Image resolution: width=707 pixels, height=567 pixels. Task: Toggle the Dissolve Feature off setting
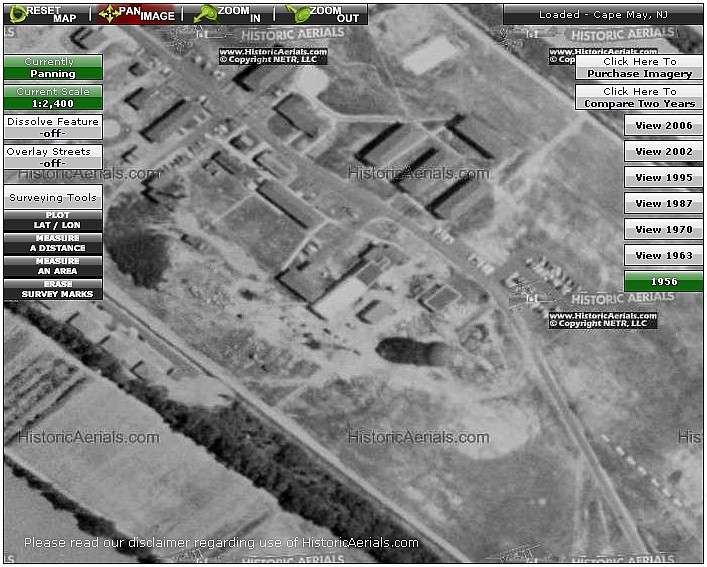click(53, 127)
